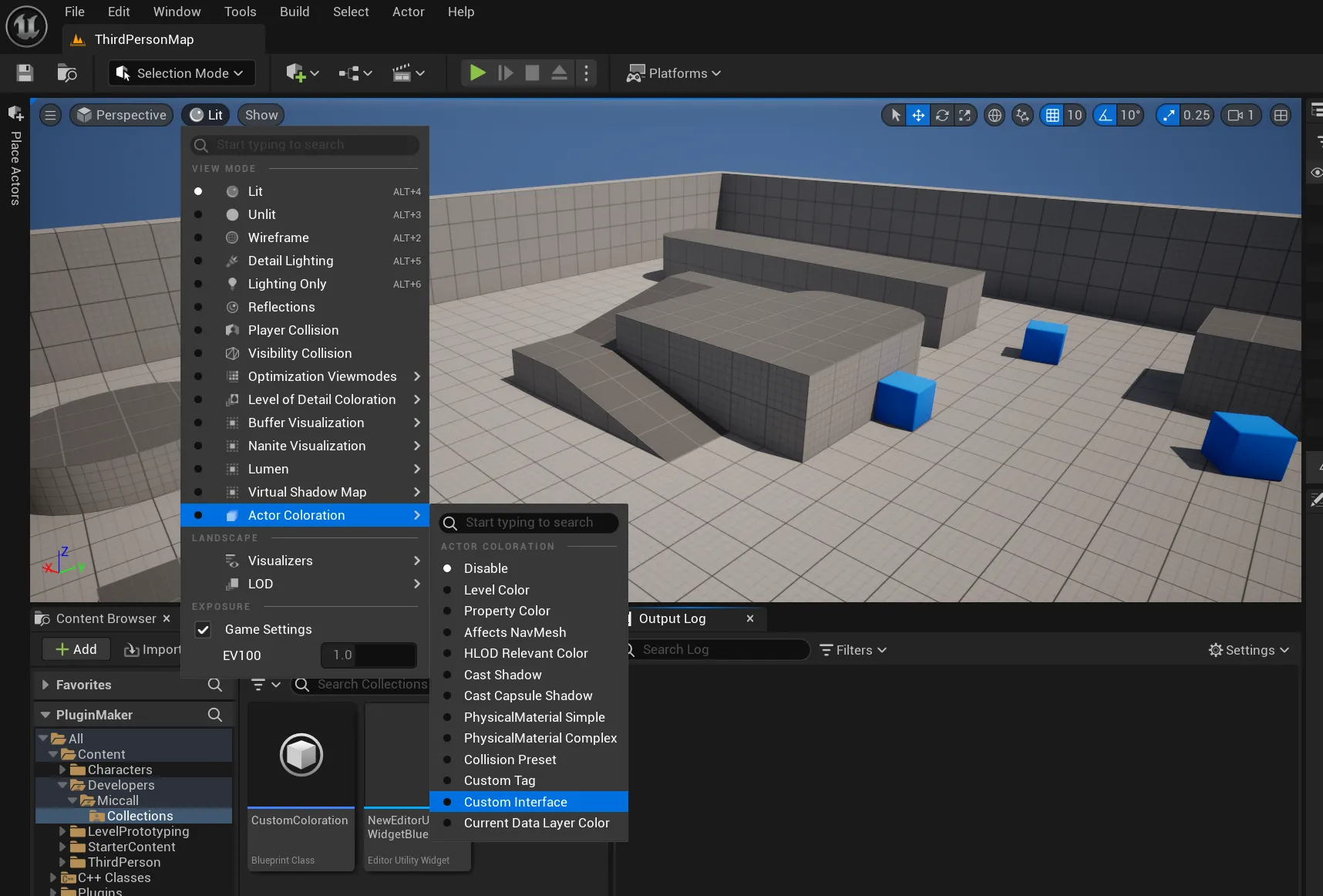Open Output Log Settings
This screenshot has height=896, width=1323.
tap(1249, 650)
